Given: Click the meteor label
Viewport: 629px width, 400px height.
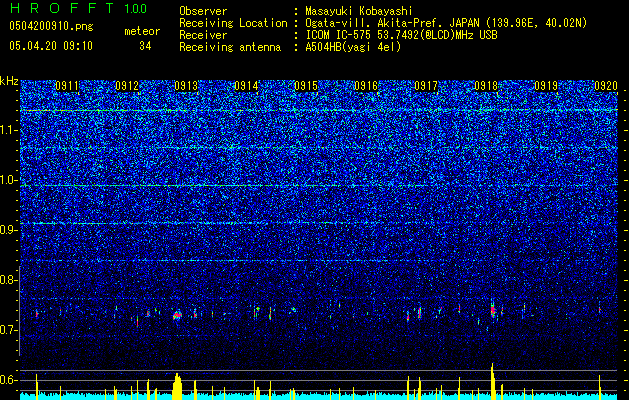Looking at the screenshot, I should coord(142,31).
